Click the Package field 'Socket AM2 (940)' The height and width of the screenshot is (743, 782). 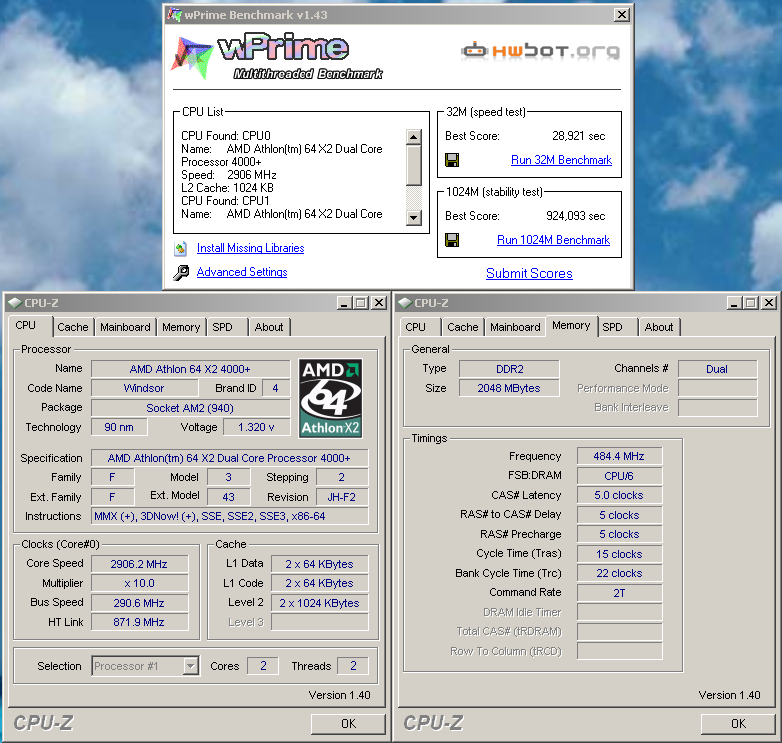pos(190,408)
